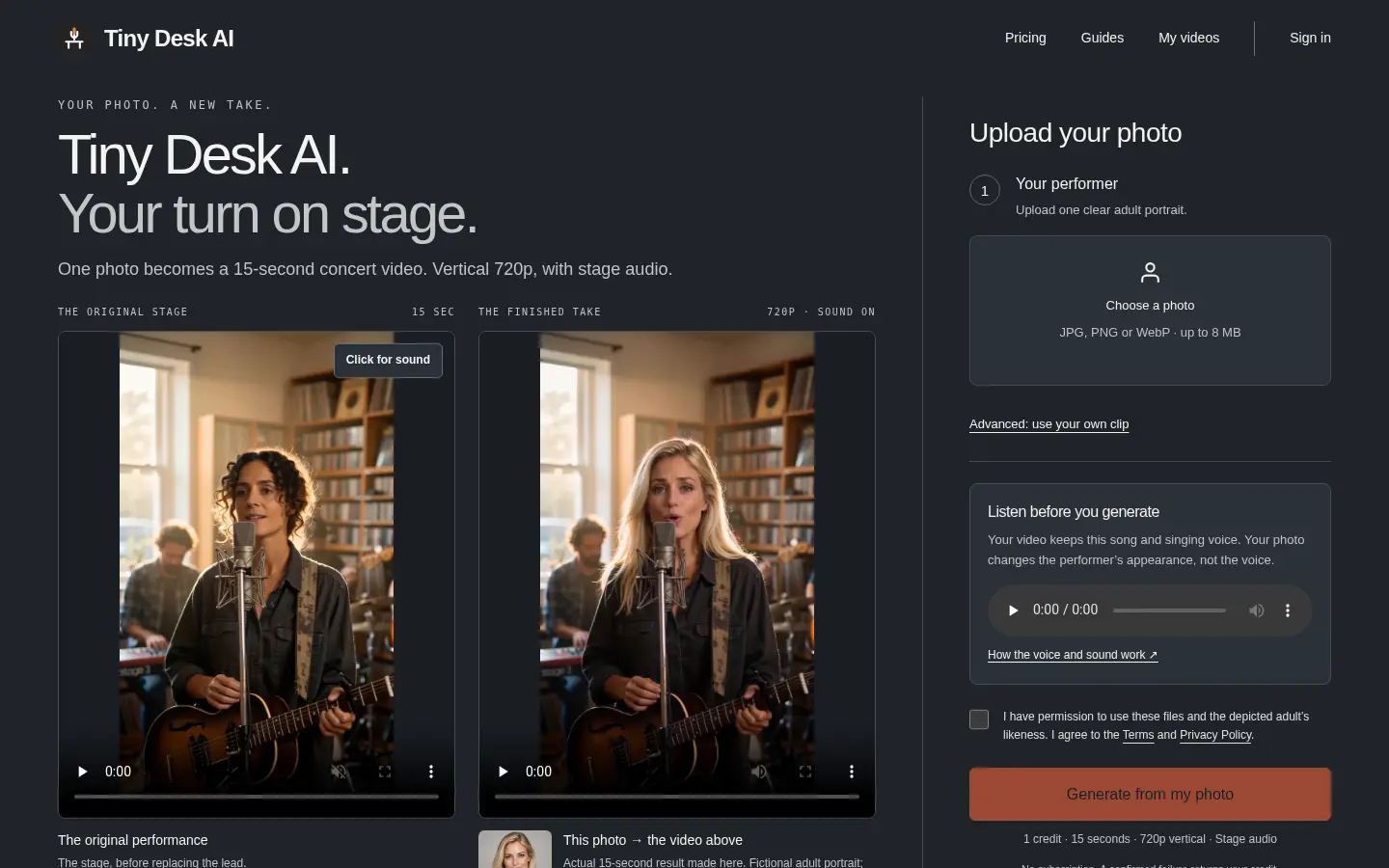
Task: Mute the sample audio player
Action: (1256, 610)
